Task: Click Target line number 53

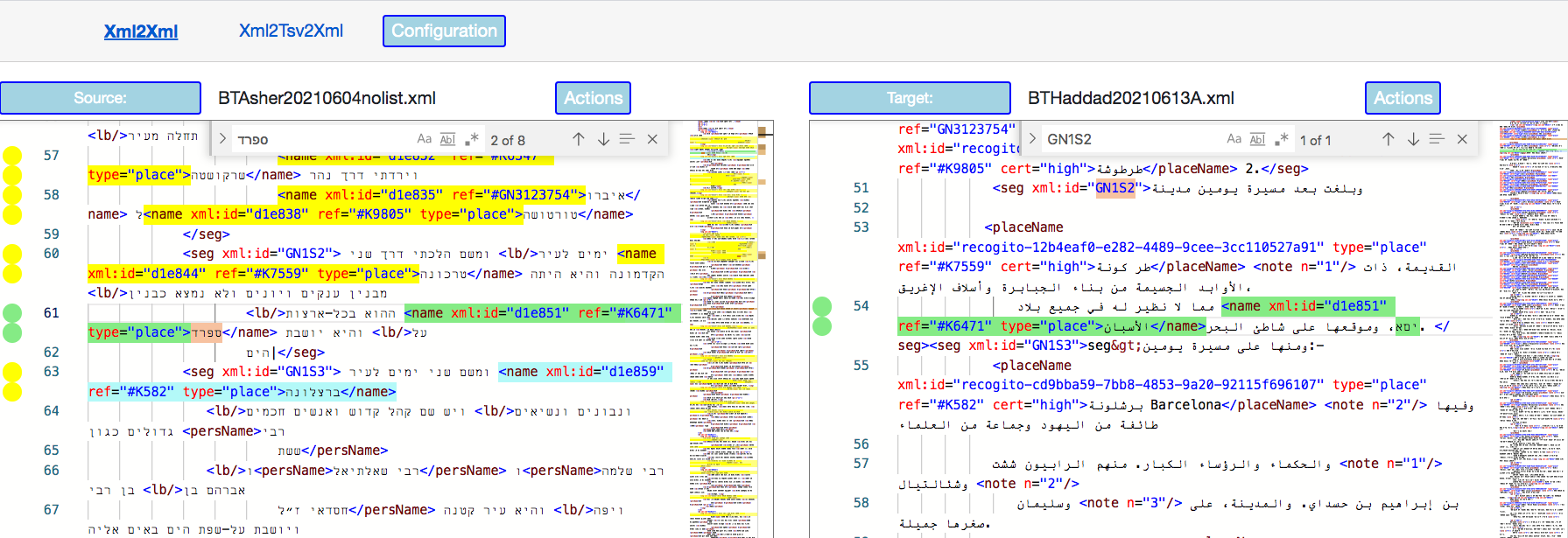Action: tap(861, 227)
